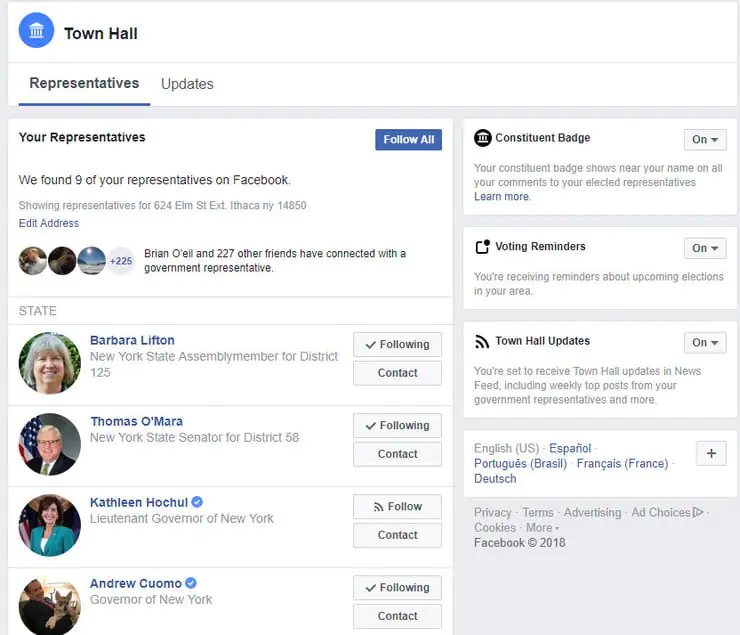Contact Thomas O'Mara
The image size is (740, 635).
(397, 454)
